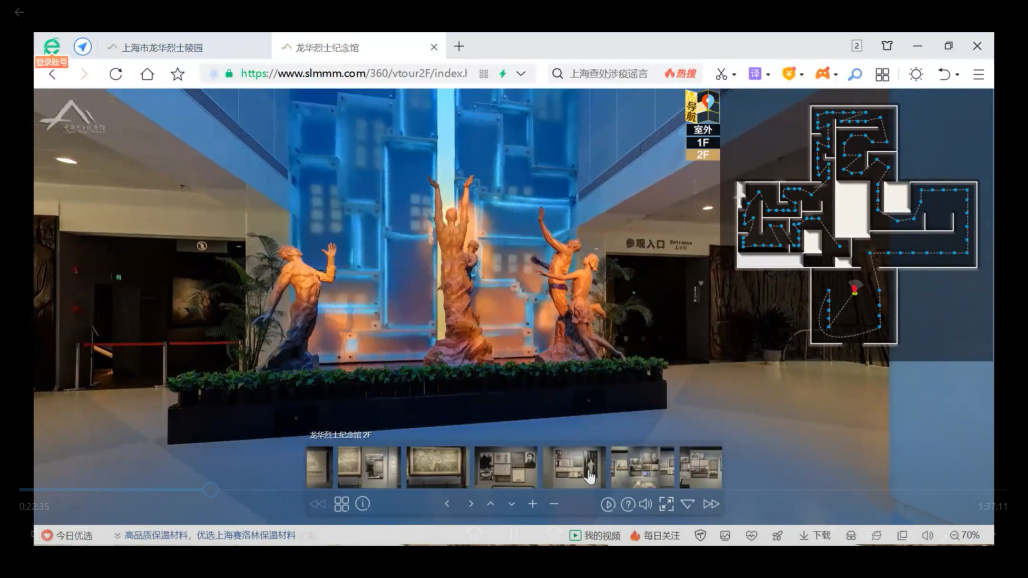Select the 1F floor in navigation
This screenshot has height=578, width=1028.
[x=702, y=143]
